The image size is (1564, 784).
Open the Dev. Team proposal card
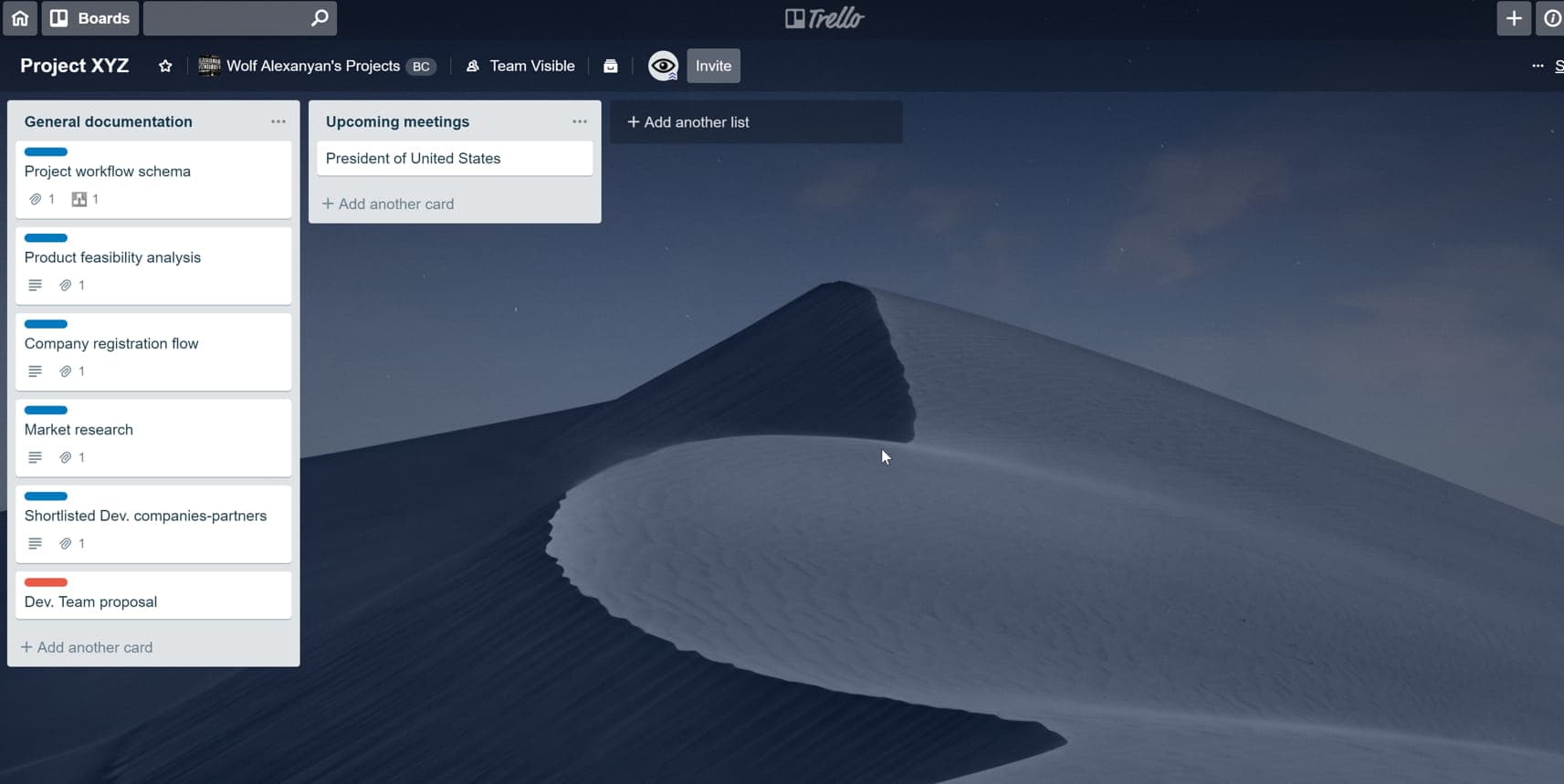coord(153,595)
